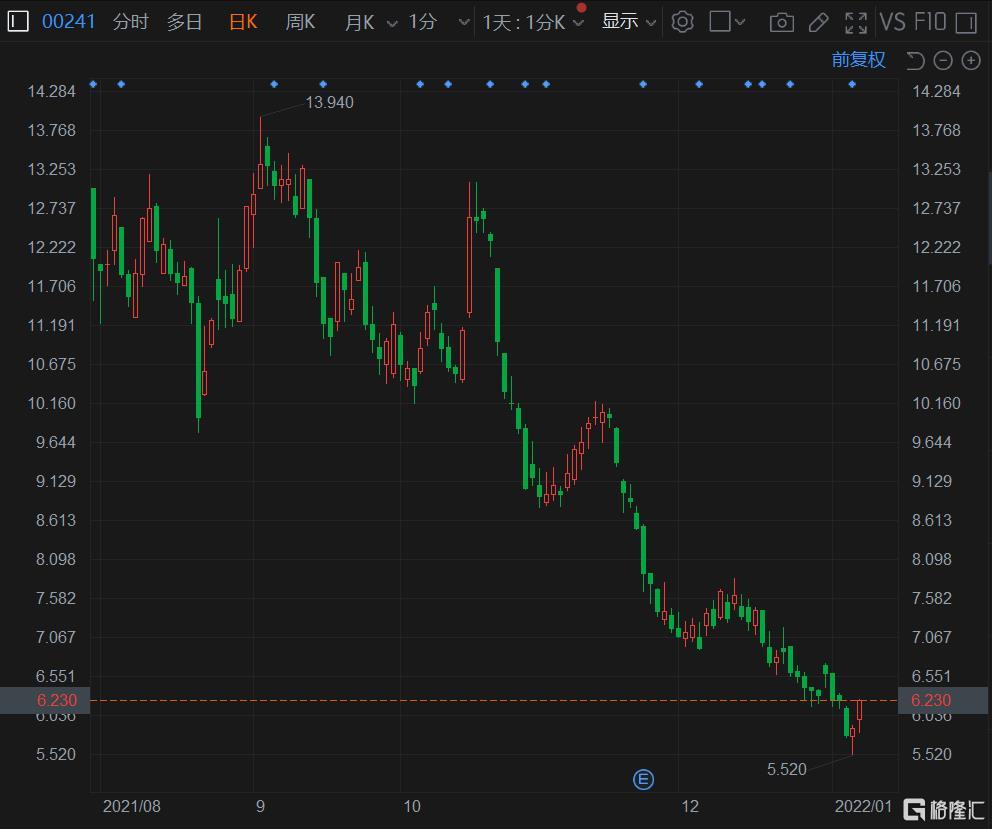Enter fullscreen chart mode
The width and height of the screenshot is (992, 829).
pyautogui.click(x=856, y=21)
